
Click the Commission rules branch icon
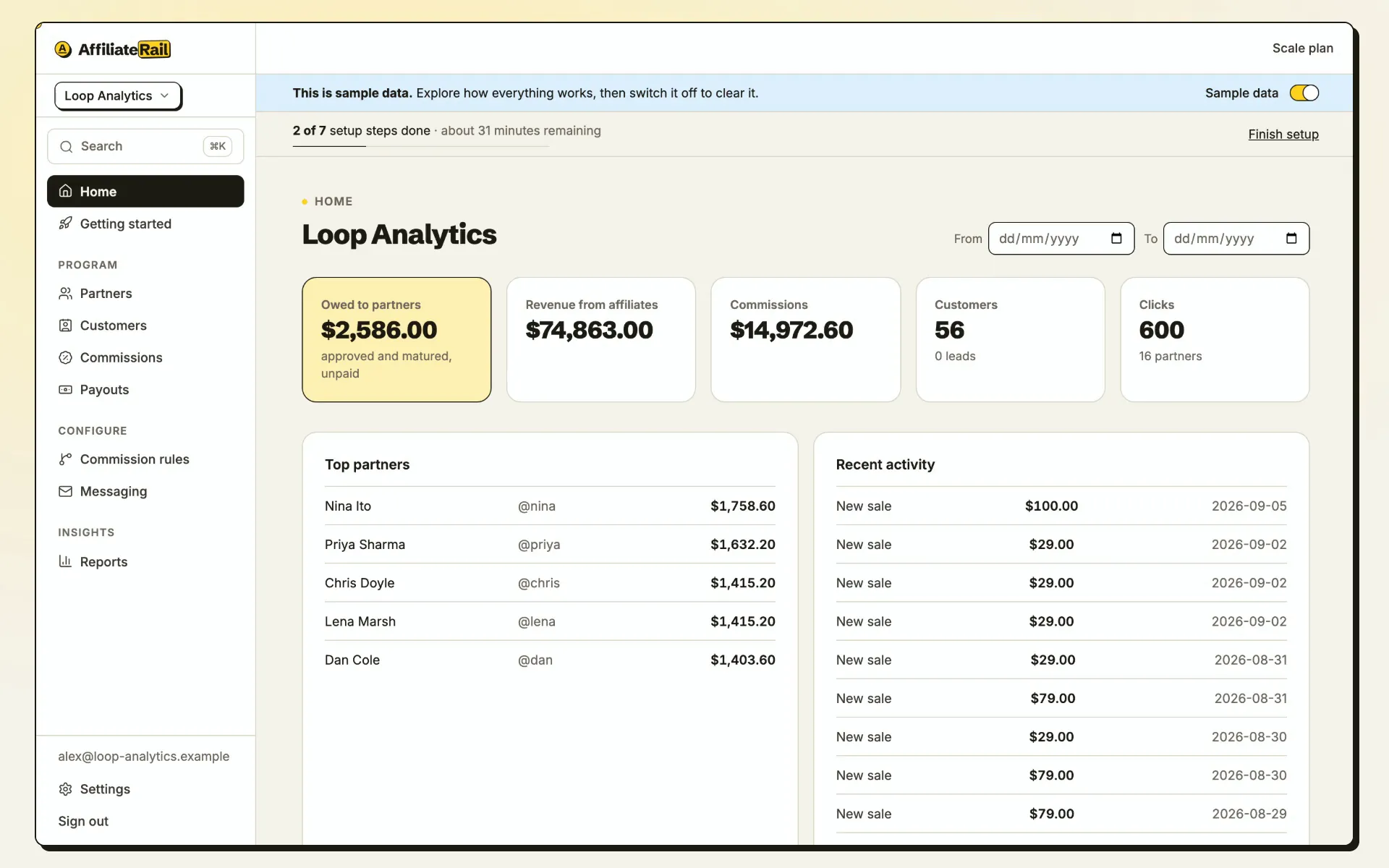coord(66,459)
